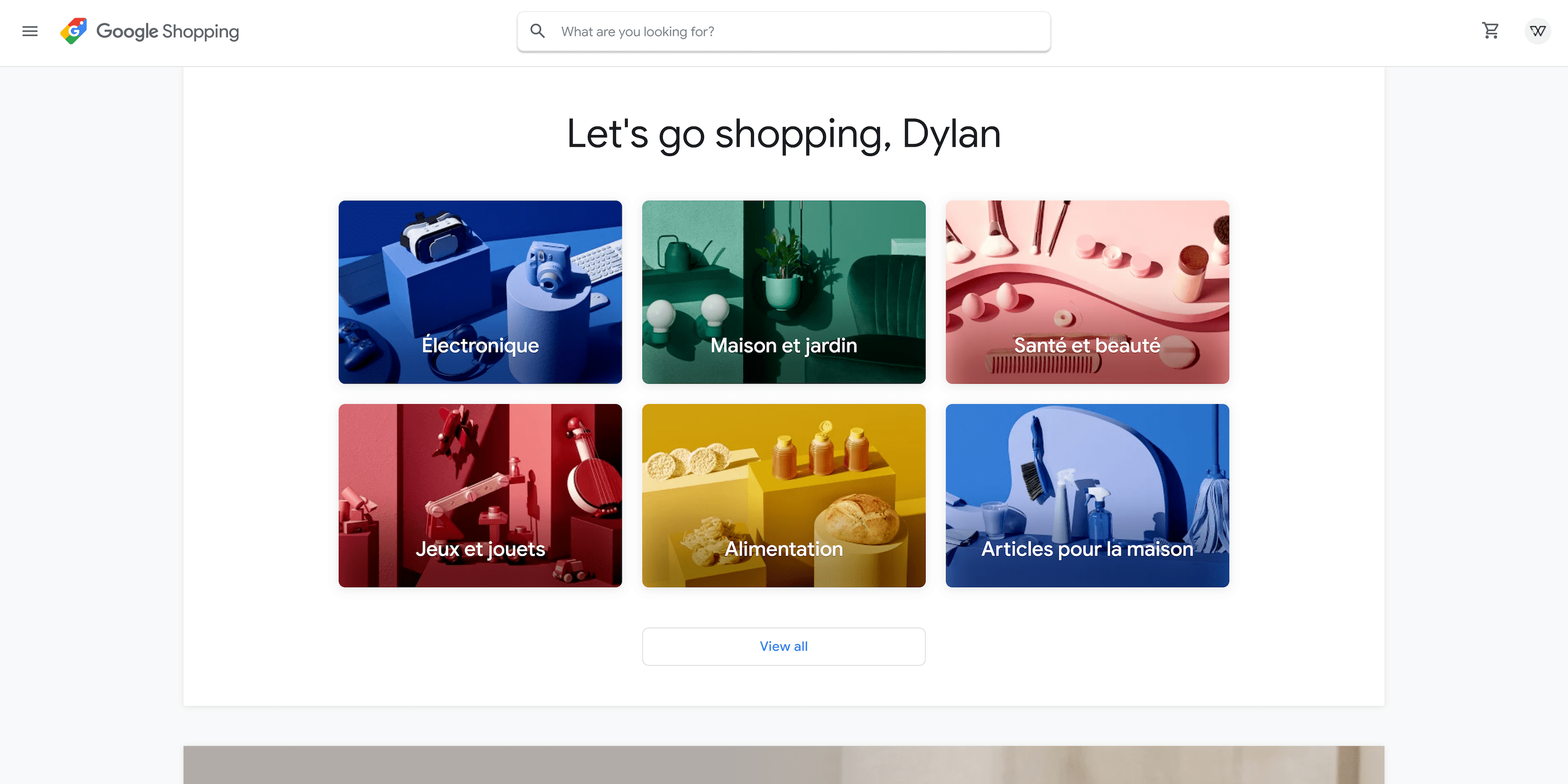
Task: Select the Santé et beauté category
Action: click(1087, 292)
